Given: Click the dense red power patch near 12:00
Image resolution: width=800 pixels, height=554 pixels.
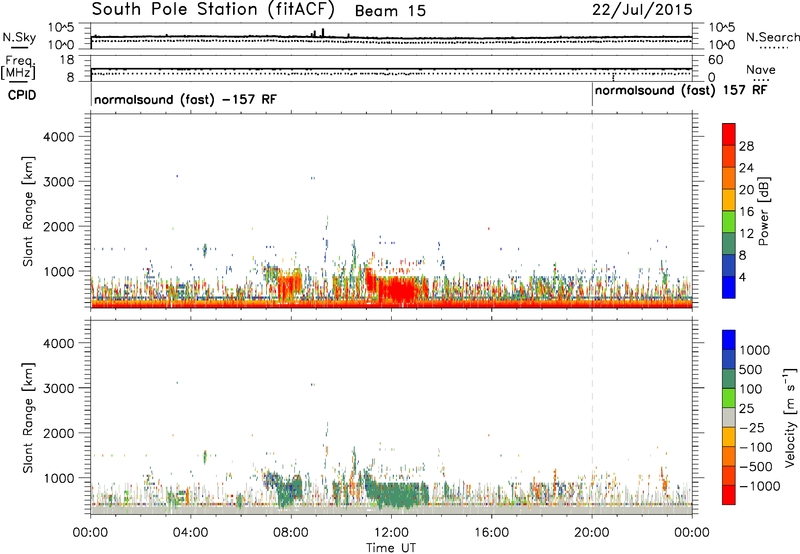Looking at the screenshot, I should pos(401,289).
